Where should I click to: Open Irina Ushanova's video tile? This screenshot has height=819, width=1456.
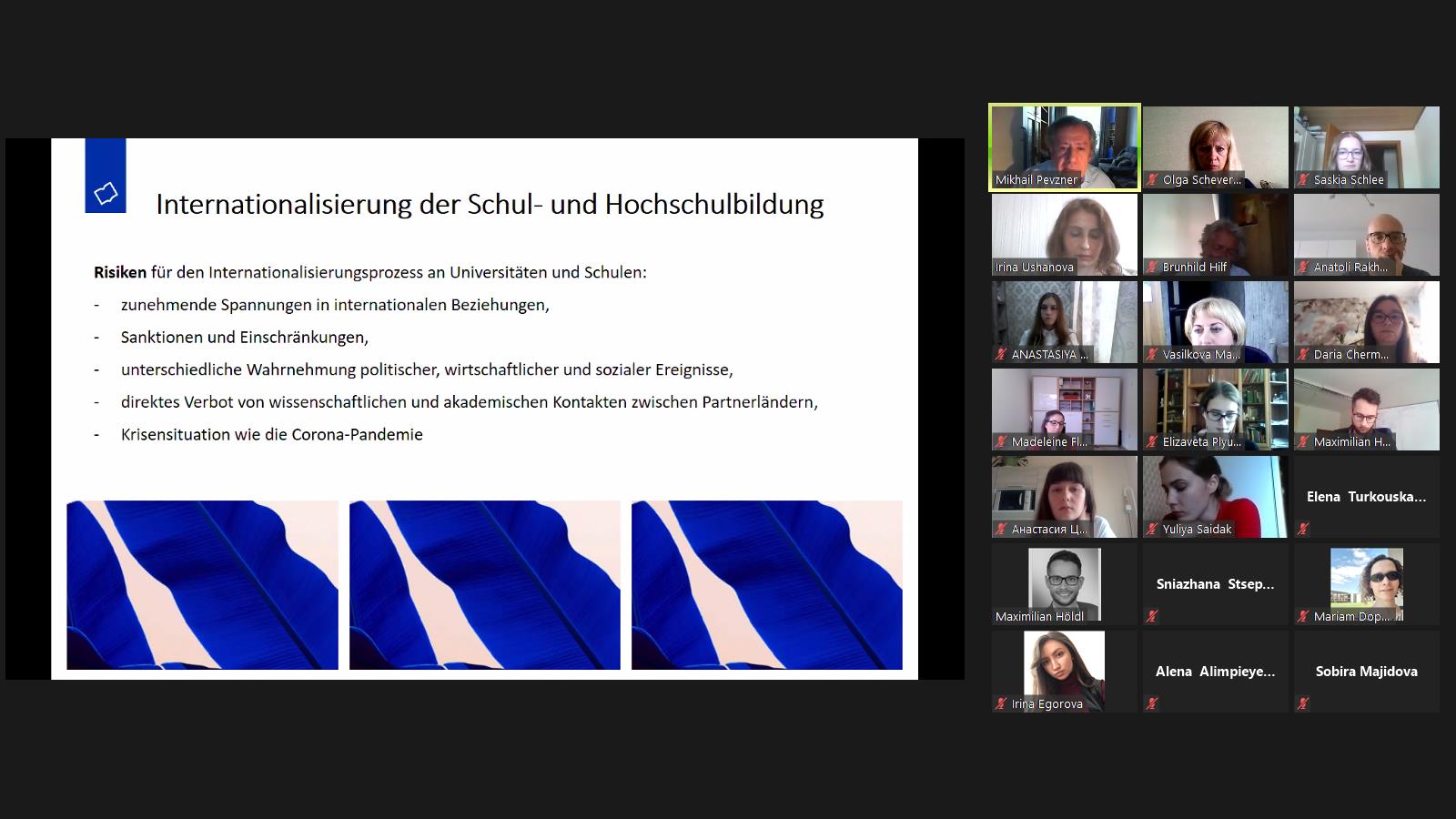pyautogui.click(x=1065, y=235)
